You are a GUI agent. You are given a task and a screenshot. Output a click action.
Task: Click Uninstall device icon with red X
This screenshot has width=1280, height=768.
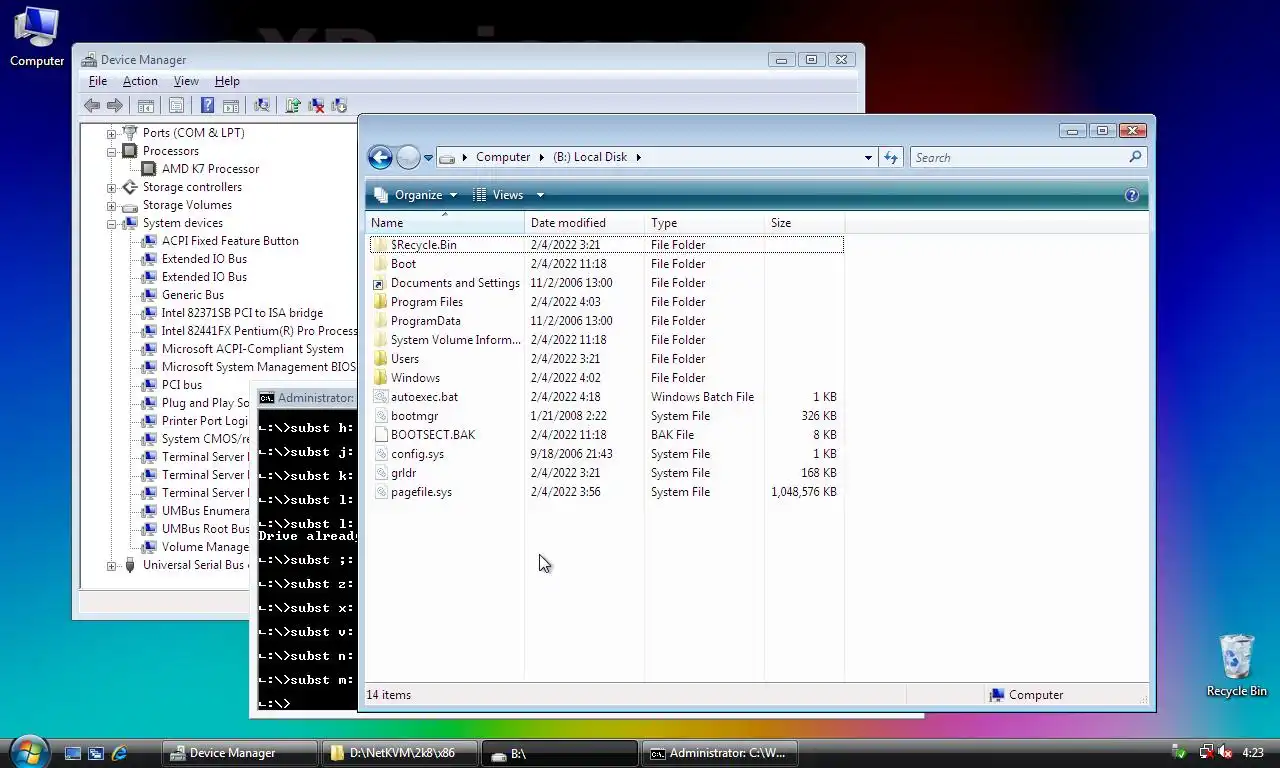[x=316, y=105]
